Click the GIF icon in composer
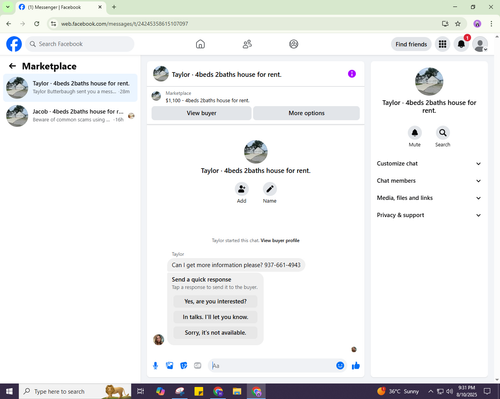Viewport: 500px width, 399px height. point(198,366)
